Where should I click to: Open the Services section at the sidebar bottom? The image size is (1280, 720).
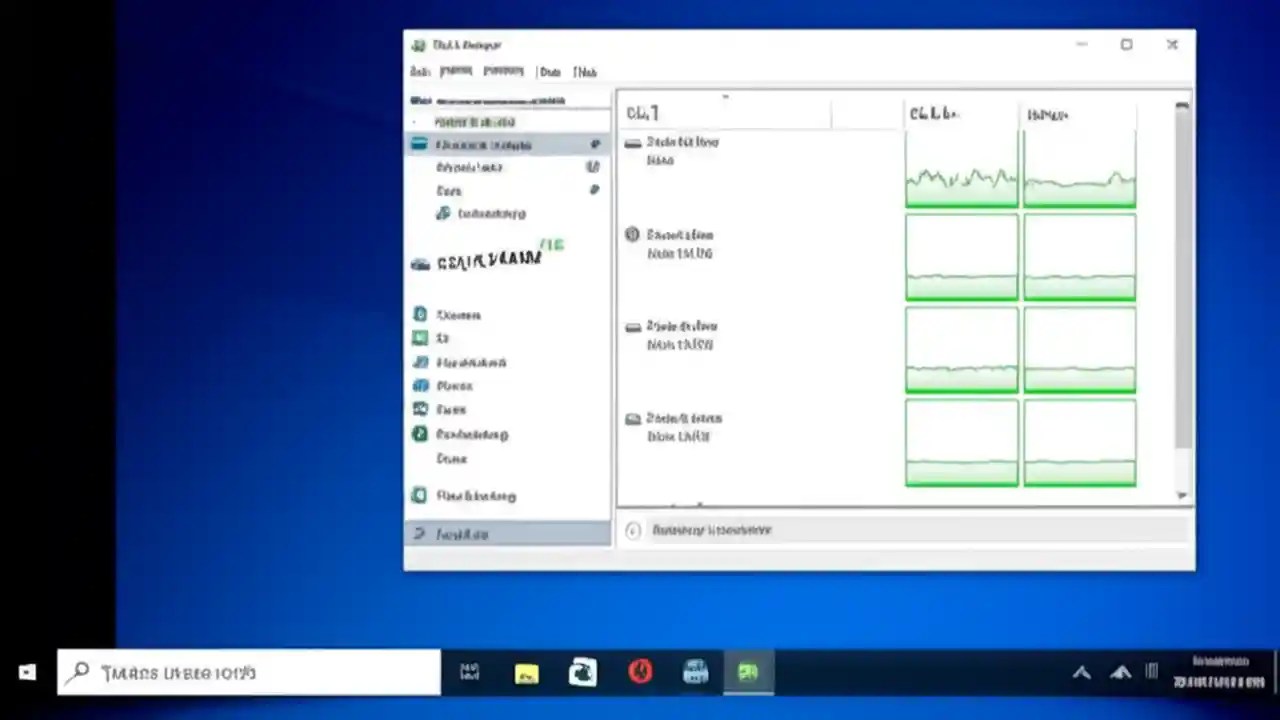click(476, 495)
